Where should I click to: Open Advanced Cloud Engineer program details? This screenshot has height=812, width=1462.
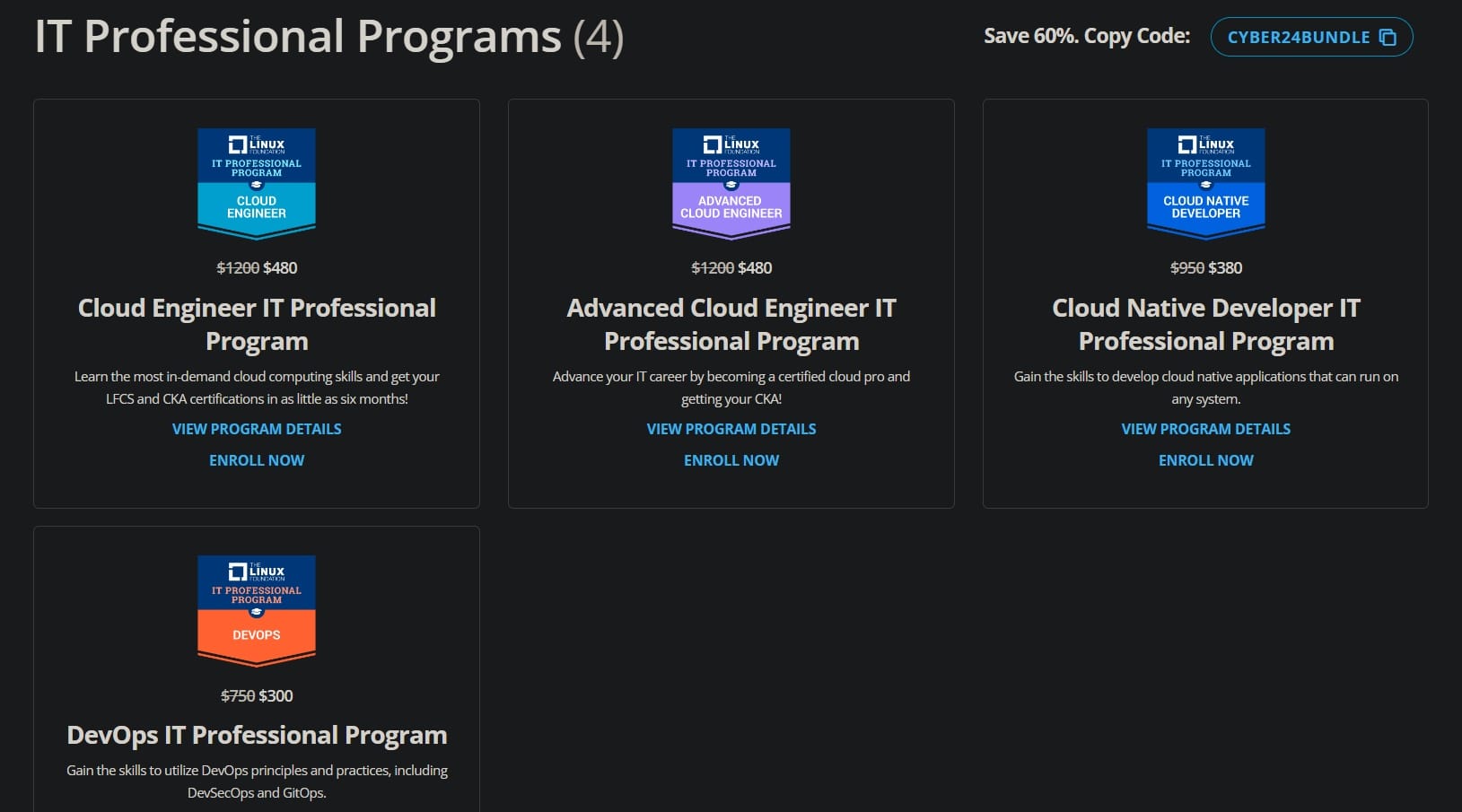pyautogui.click(x=731, y=429)
